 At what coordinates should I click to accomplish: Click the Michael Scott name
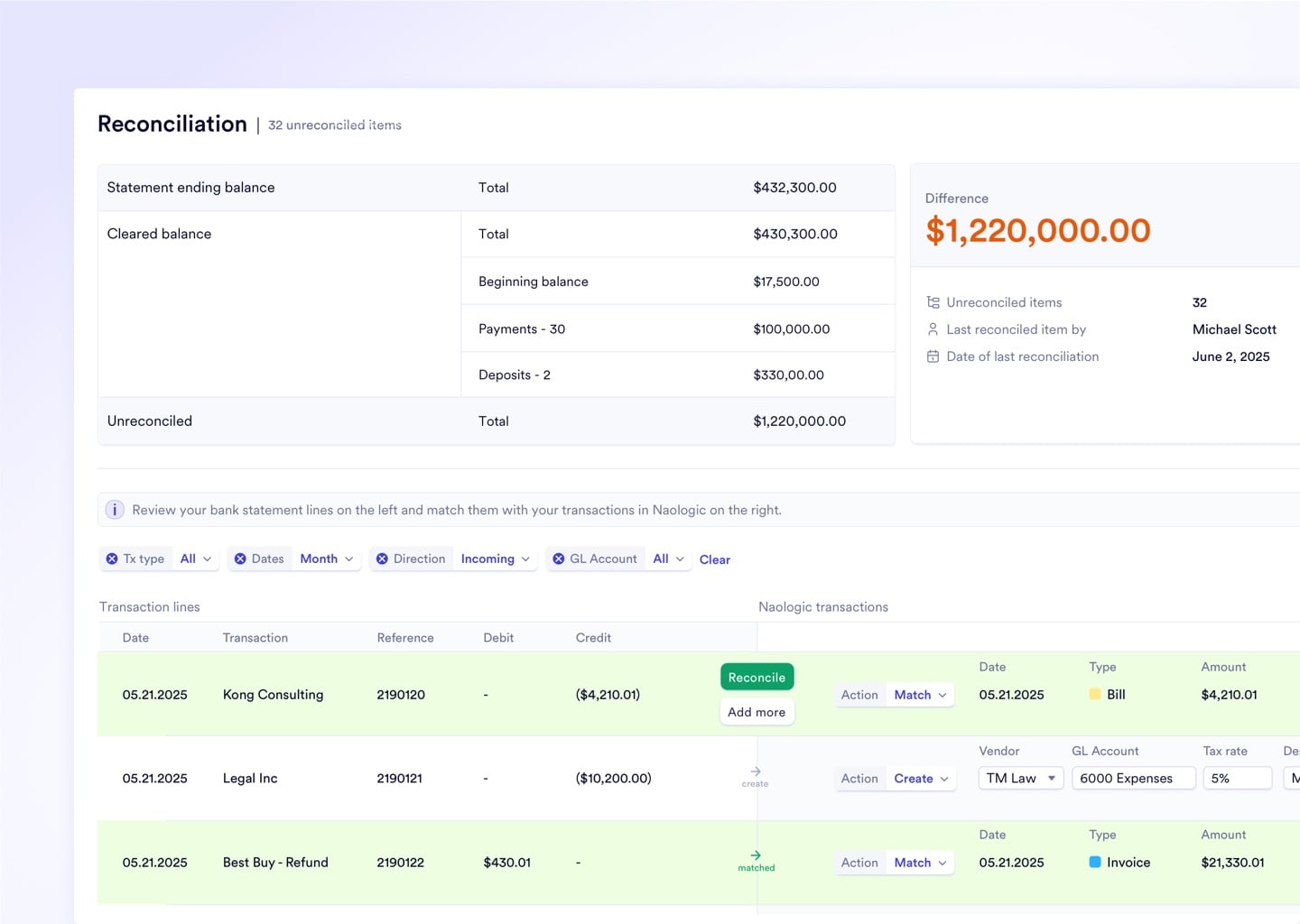tap(1234, 329)
